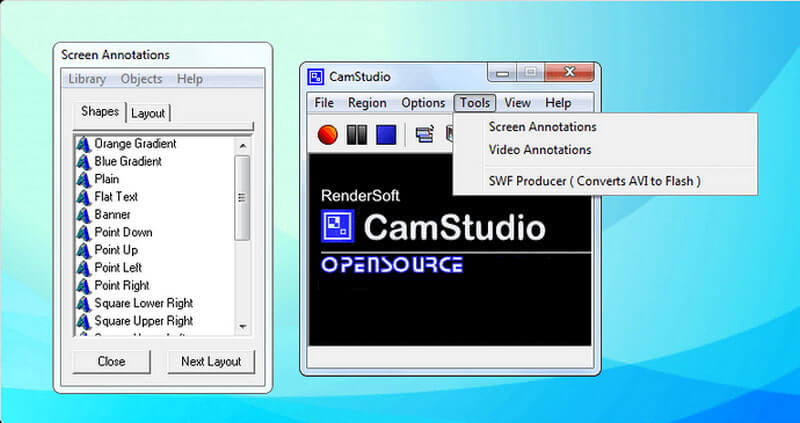Open CamStudio's Help menu
The width and height of the screenshot is (800, 423).
(x=558, y=103)
